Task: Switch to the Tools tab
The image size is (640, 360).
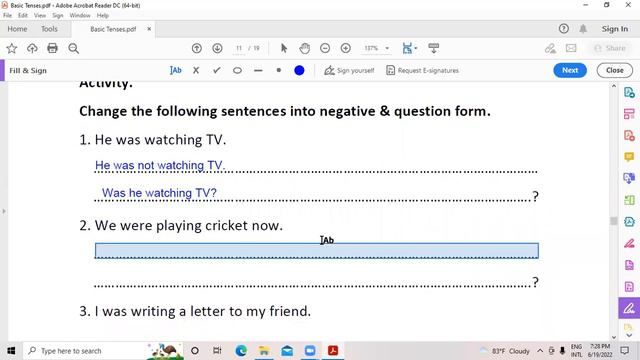Action: 49,29
